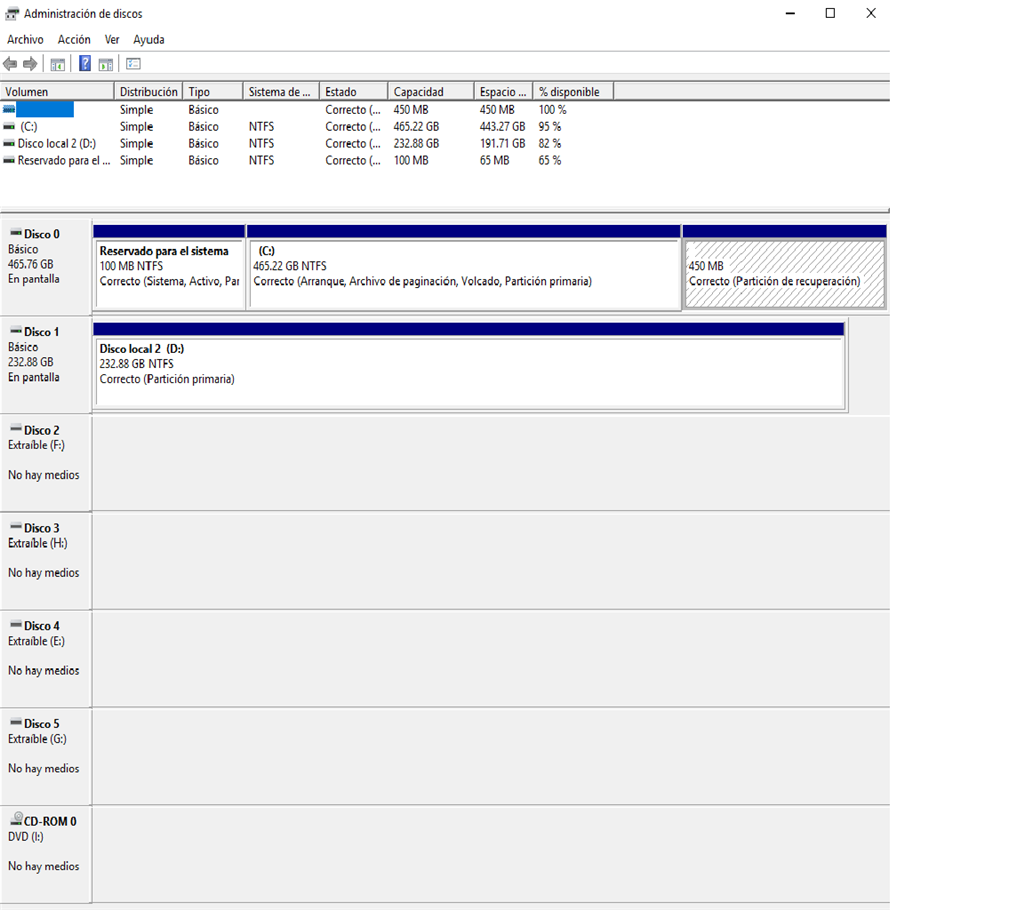Click the disk icon next to Disco 0

(16, 233)
